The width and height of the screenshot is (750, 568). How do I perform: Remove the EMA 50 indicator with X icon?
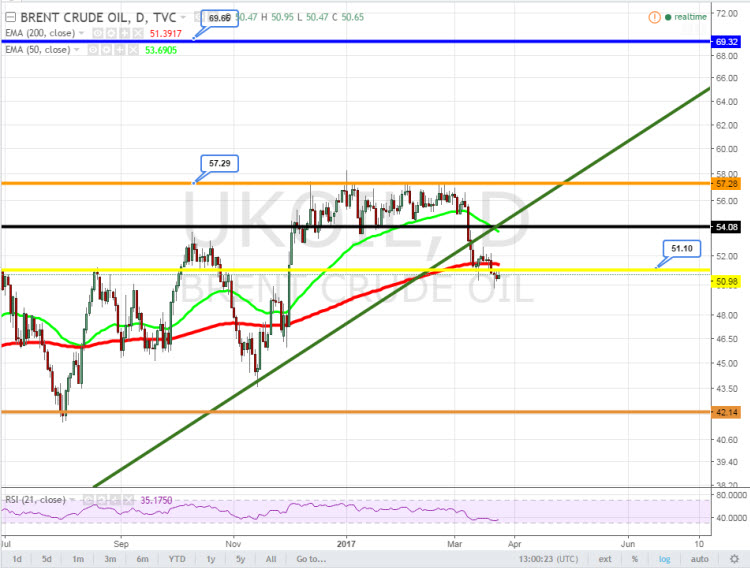(133, 50)
